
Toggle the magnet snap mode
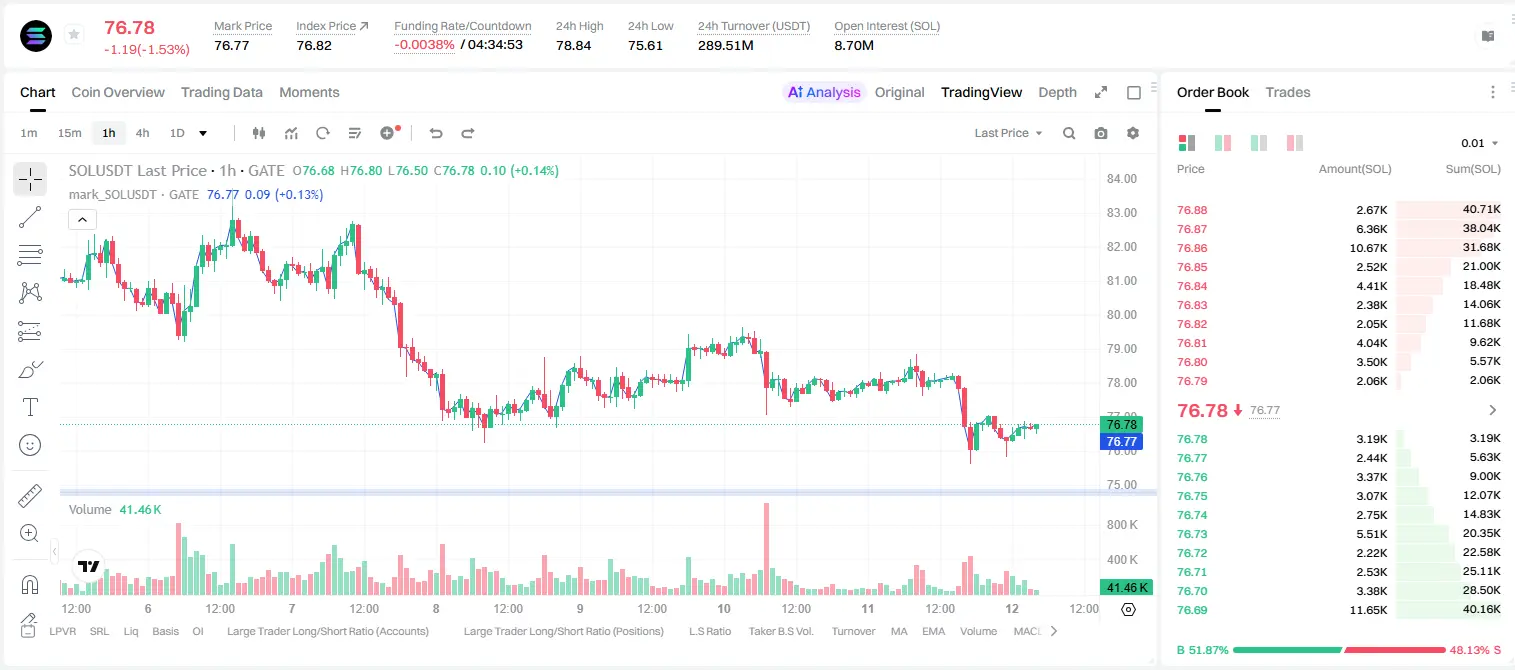coord(30,585)
